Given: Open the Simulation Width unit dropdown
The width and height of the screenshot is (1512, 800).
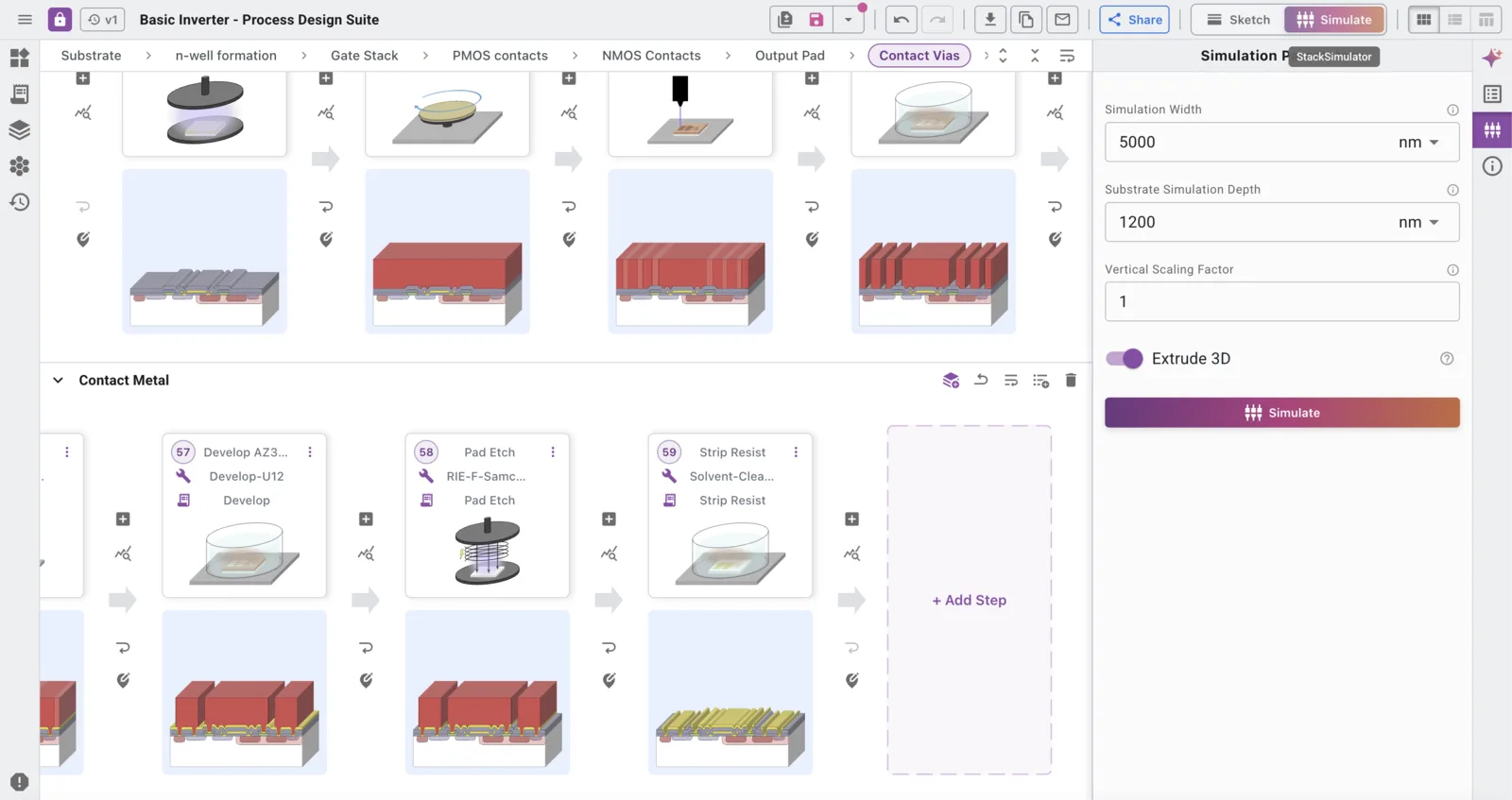Looking at the screenshot, I should [x=1419, y=143].
